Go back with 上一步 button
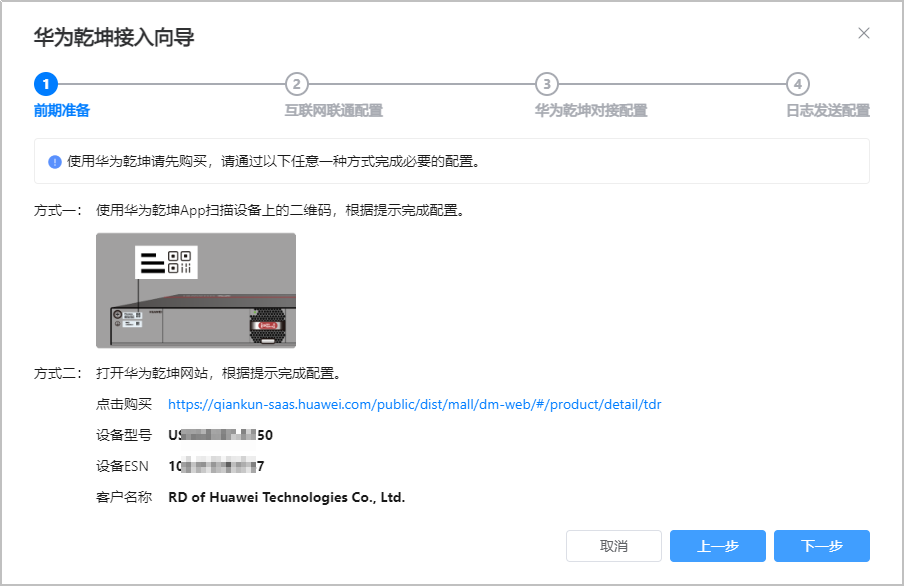904x586 pixels. pyautogui.click(x=718, y=546)
